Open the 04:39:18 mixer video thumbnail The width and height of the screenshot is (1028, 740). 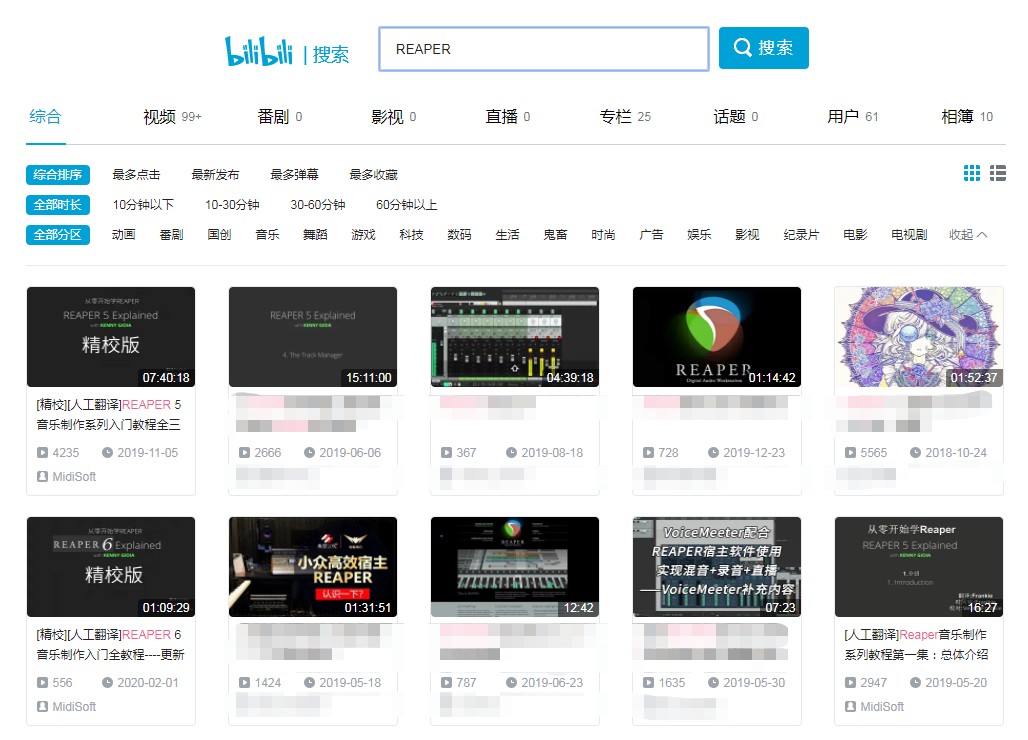tap(515, 337)
